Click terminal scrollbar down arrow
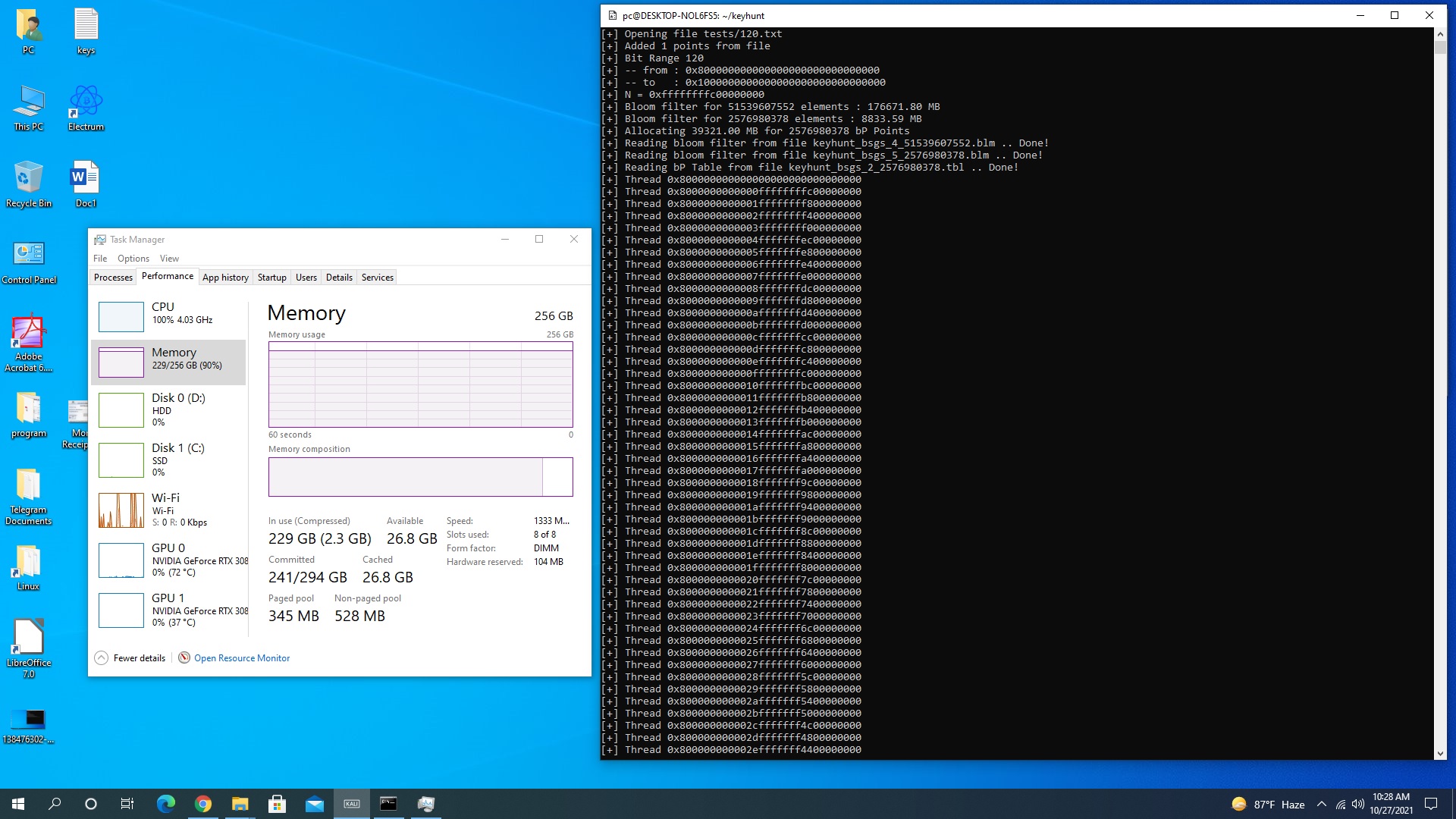Viewport: 1456px width, 819px height. [1440, 754]
